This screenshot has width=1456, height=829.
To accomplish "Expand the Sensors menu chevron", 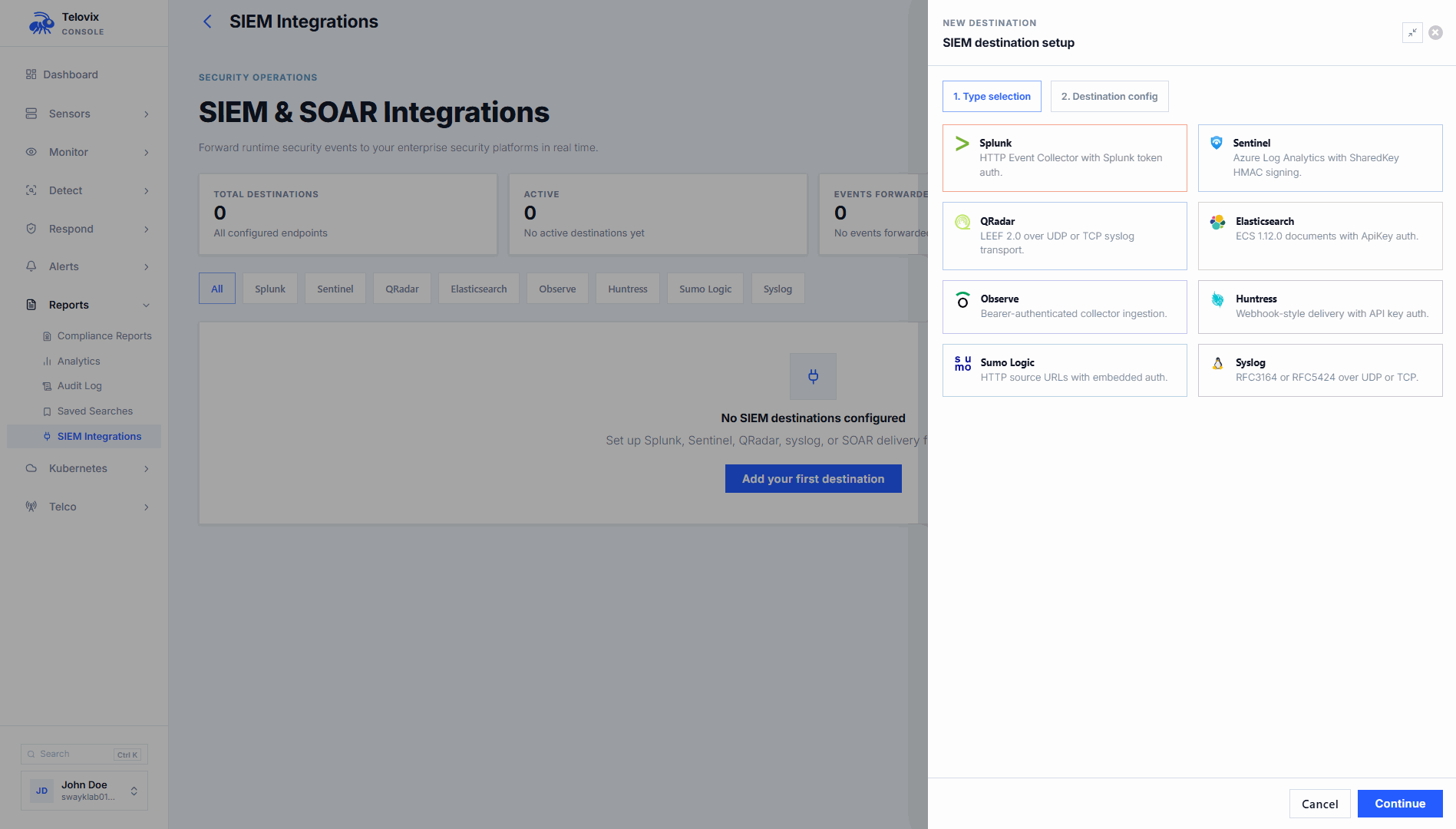I will click(x=146, y=114).
